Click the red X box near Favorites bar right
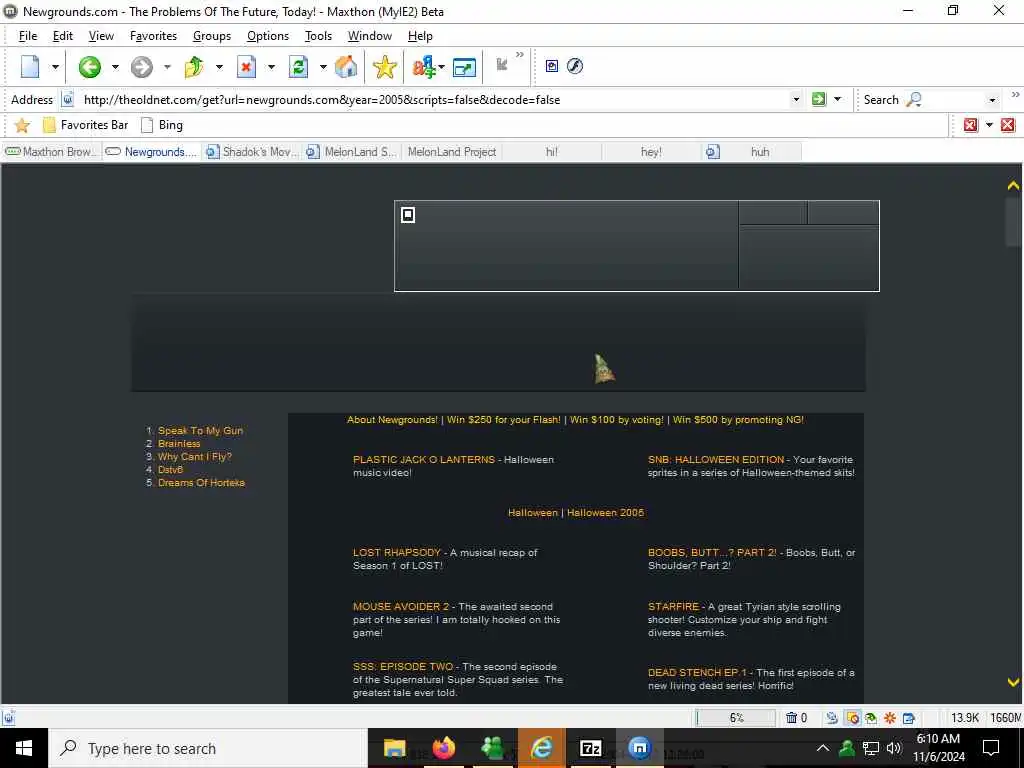The width and height of the screenshot is (1024, 768). [971, 125]
